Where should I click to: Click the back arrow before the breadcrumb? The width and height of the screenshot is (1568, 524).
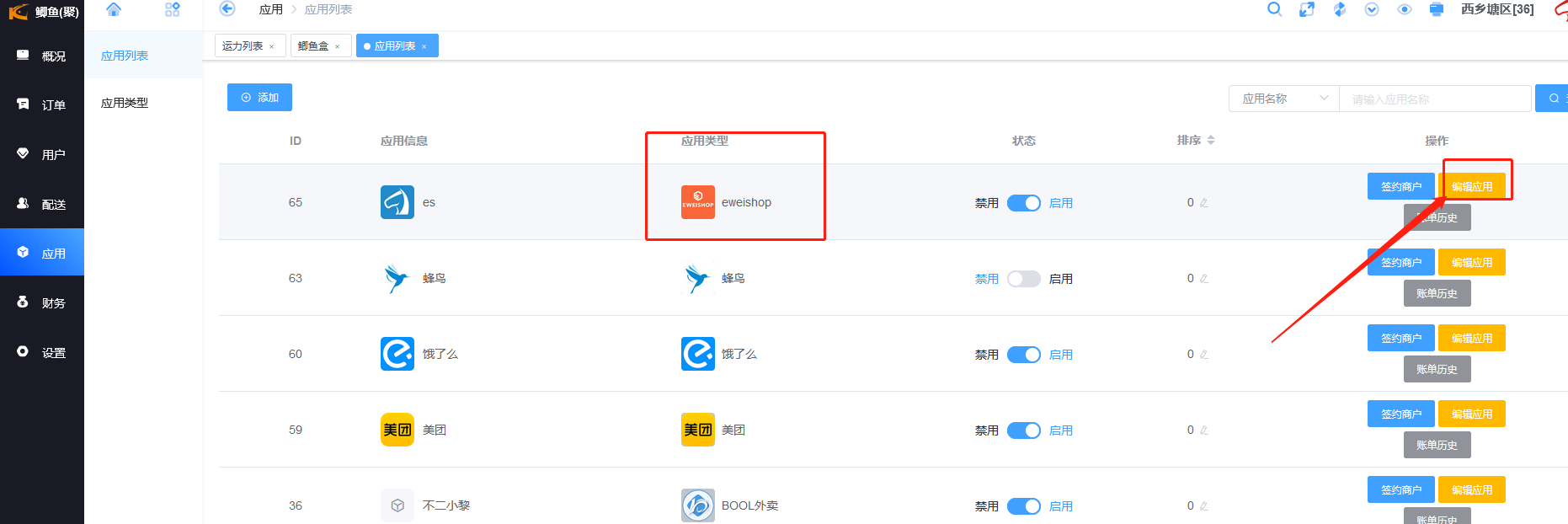coord(227,9)
